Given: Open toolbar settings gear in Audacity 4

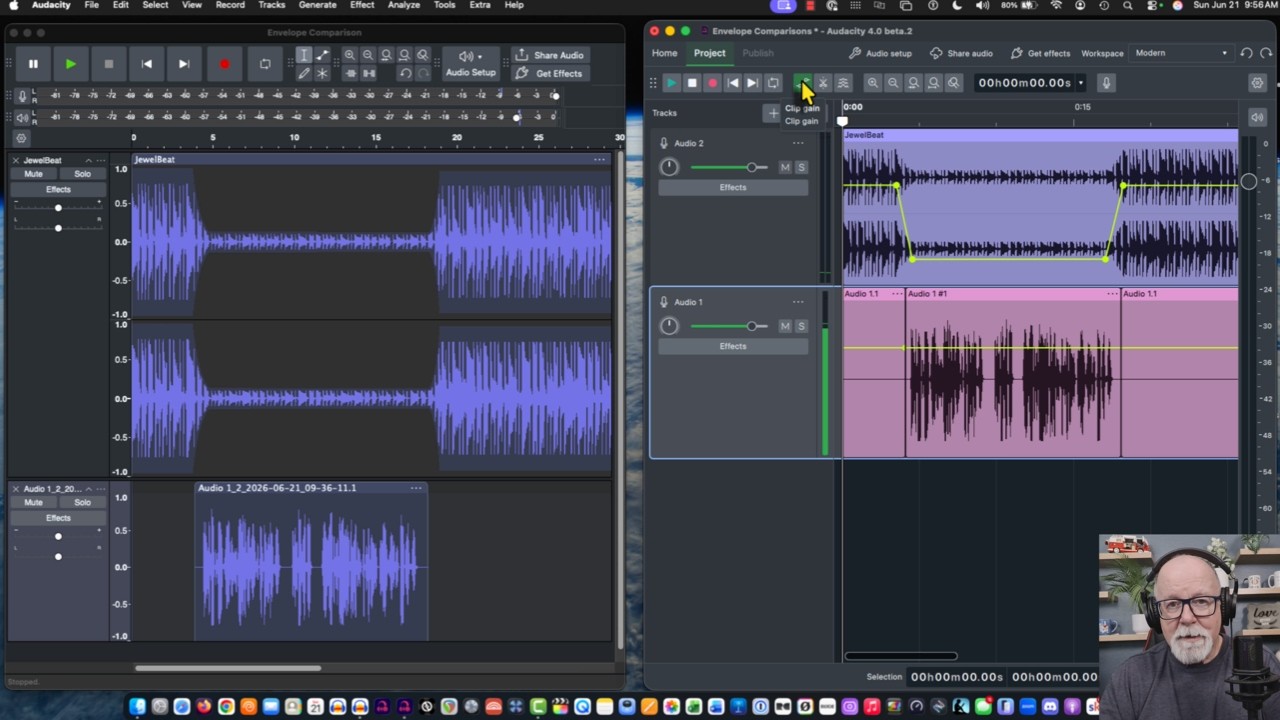Looking at the screenshot, I should point(1257,83).
